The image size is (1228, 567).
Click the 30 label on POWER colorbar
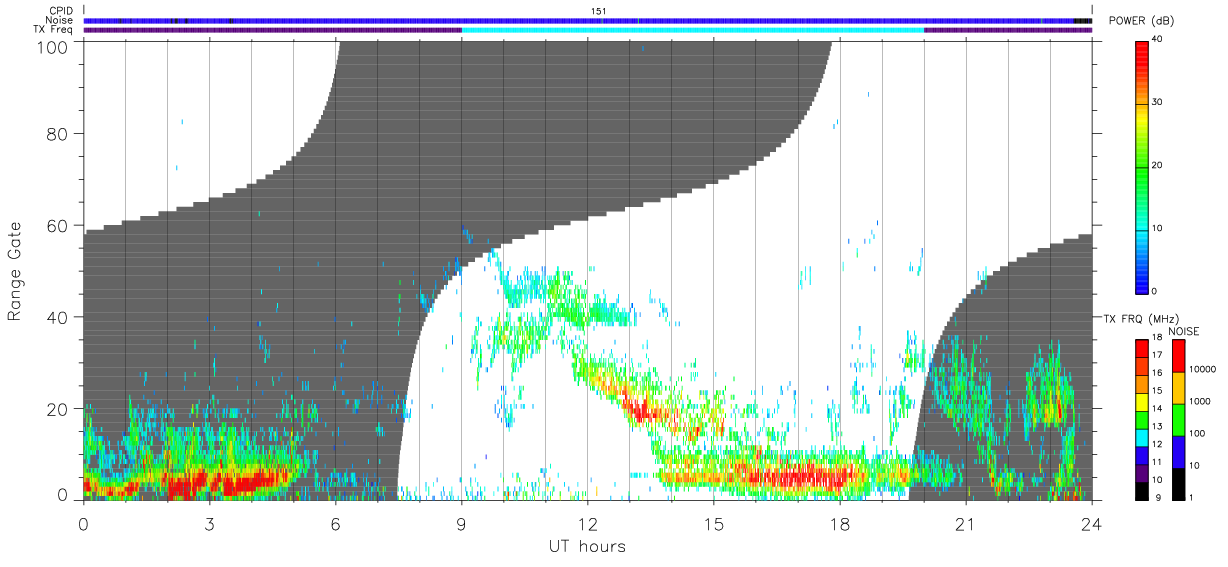point(1158,102)
